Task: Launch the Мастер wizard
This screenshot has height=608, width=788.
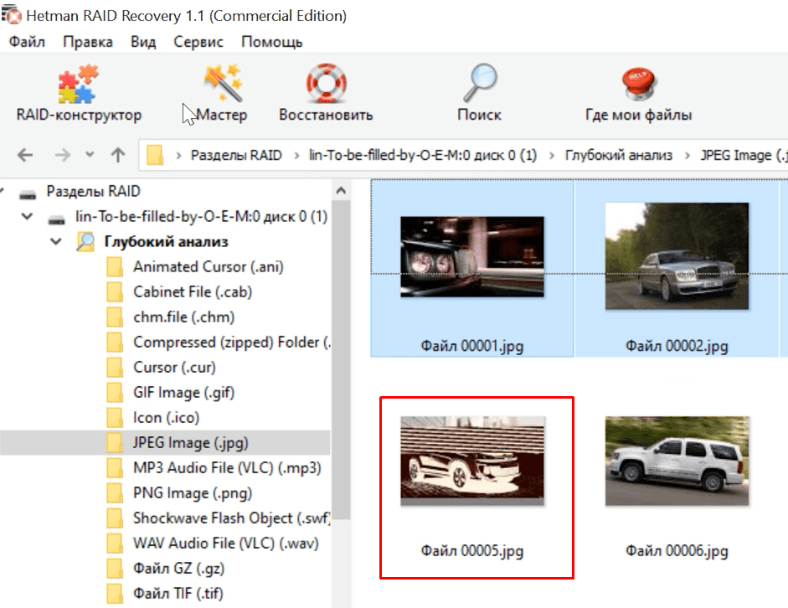Action: [222, 94]
